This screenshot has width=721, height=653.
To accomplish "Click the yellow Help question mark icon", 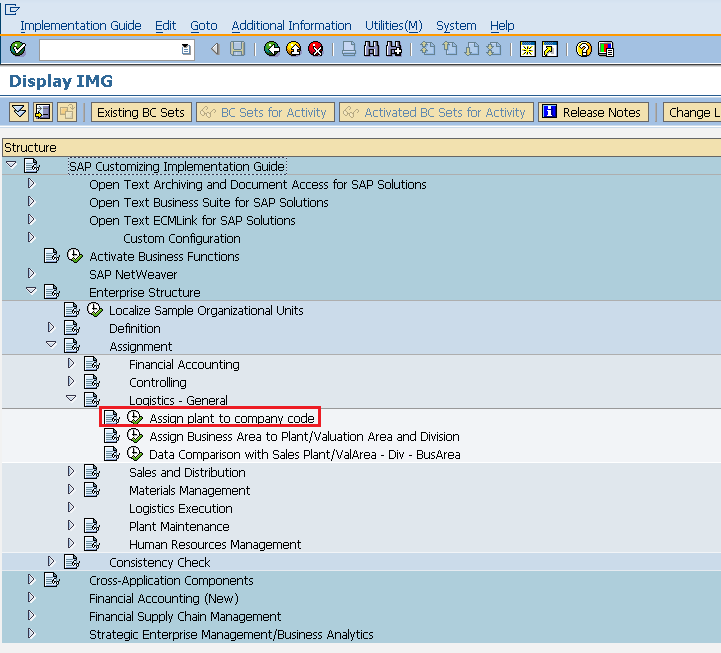I will point(584,49).
